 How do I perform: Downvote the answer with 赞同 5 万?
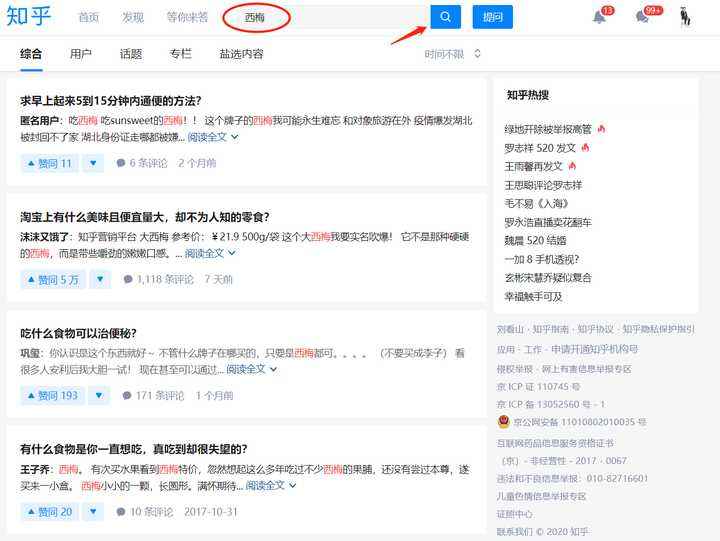[100, 279]
